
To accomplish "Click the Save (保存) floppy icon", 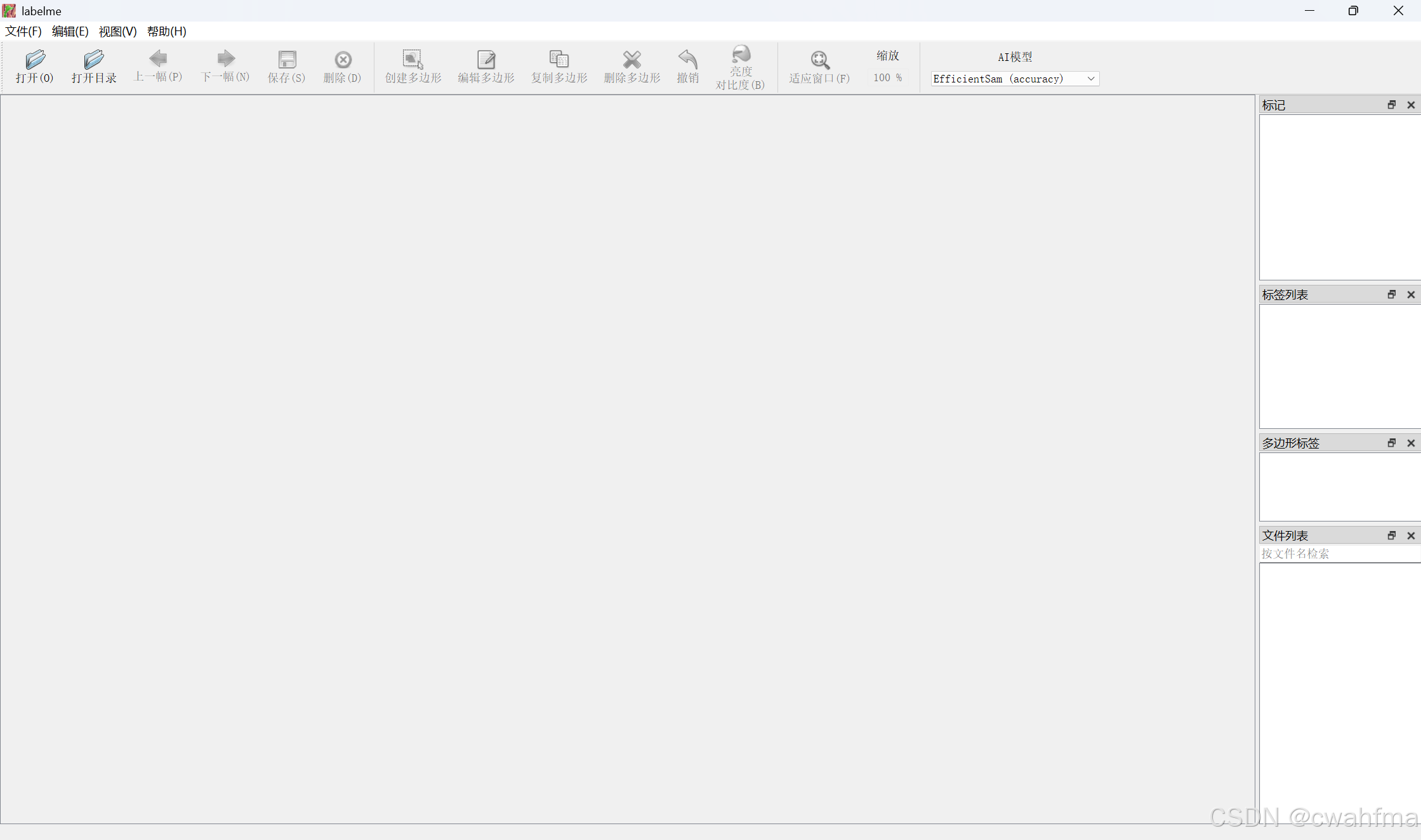I will [287, 60].
